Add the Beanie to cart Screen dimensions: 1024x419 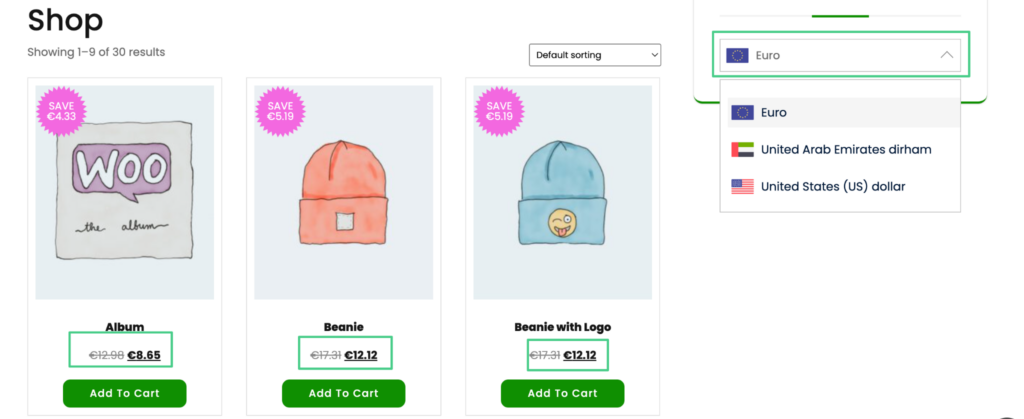coord(343,393)
